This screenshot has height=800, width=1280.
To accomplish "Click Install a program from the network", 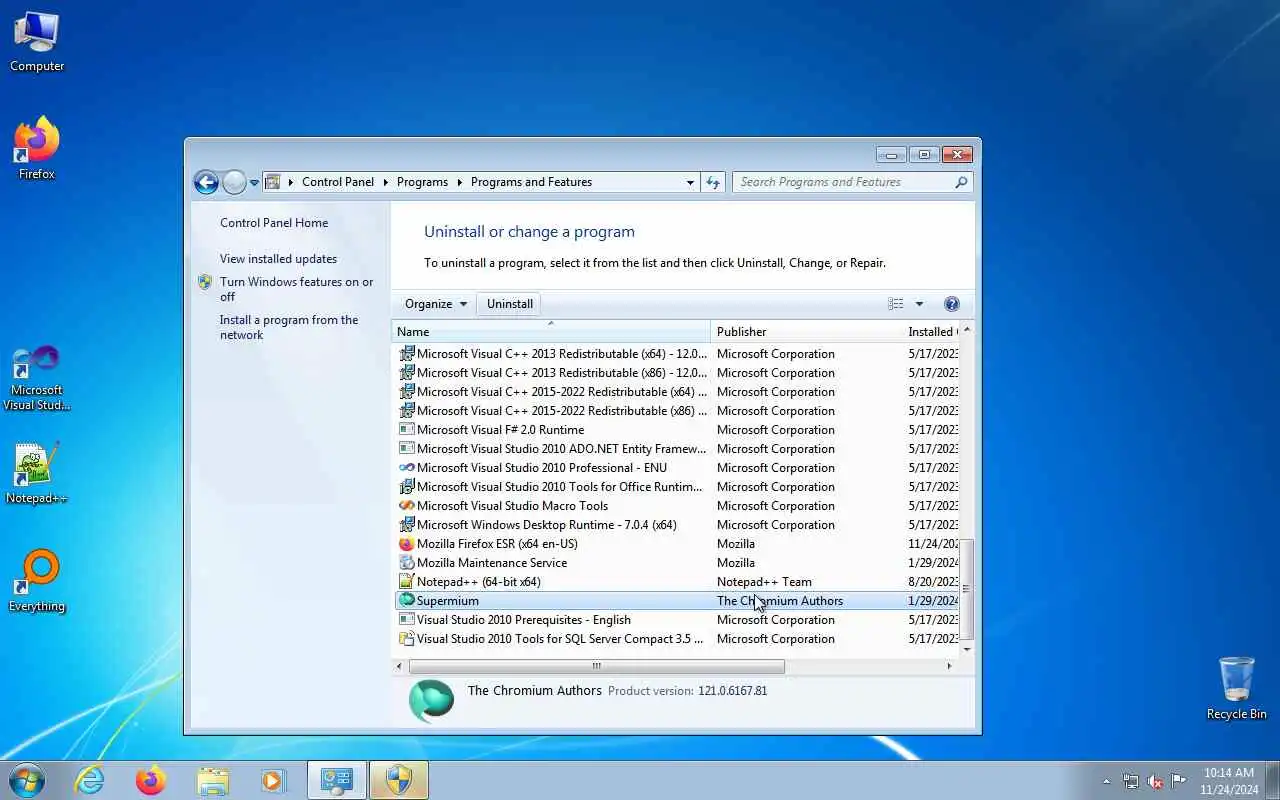I will coord(289,327).
